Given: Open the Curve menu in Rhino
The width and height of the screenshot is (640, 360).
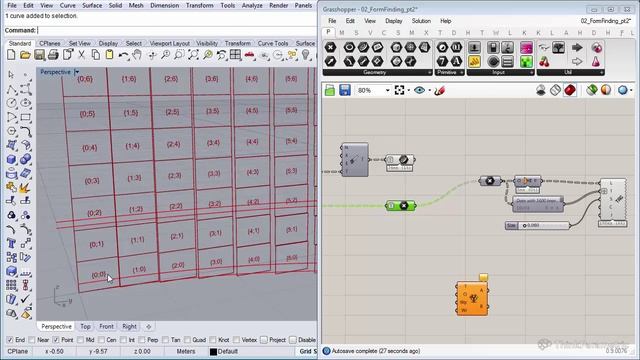Looking at the screenshot, I should click(x=67, y=5).
